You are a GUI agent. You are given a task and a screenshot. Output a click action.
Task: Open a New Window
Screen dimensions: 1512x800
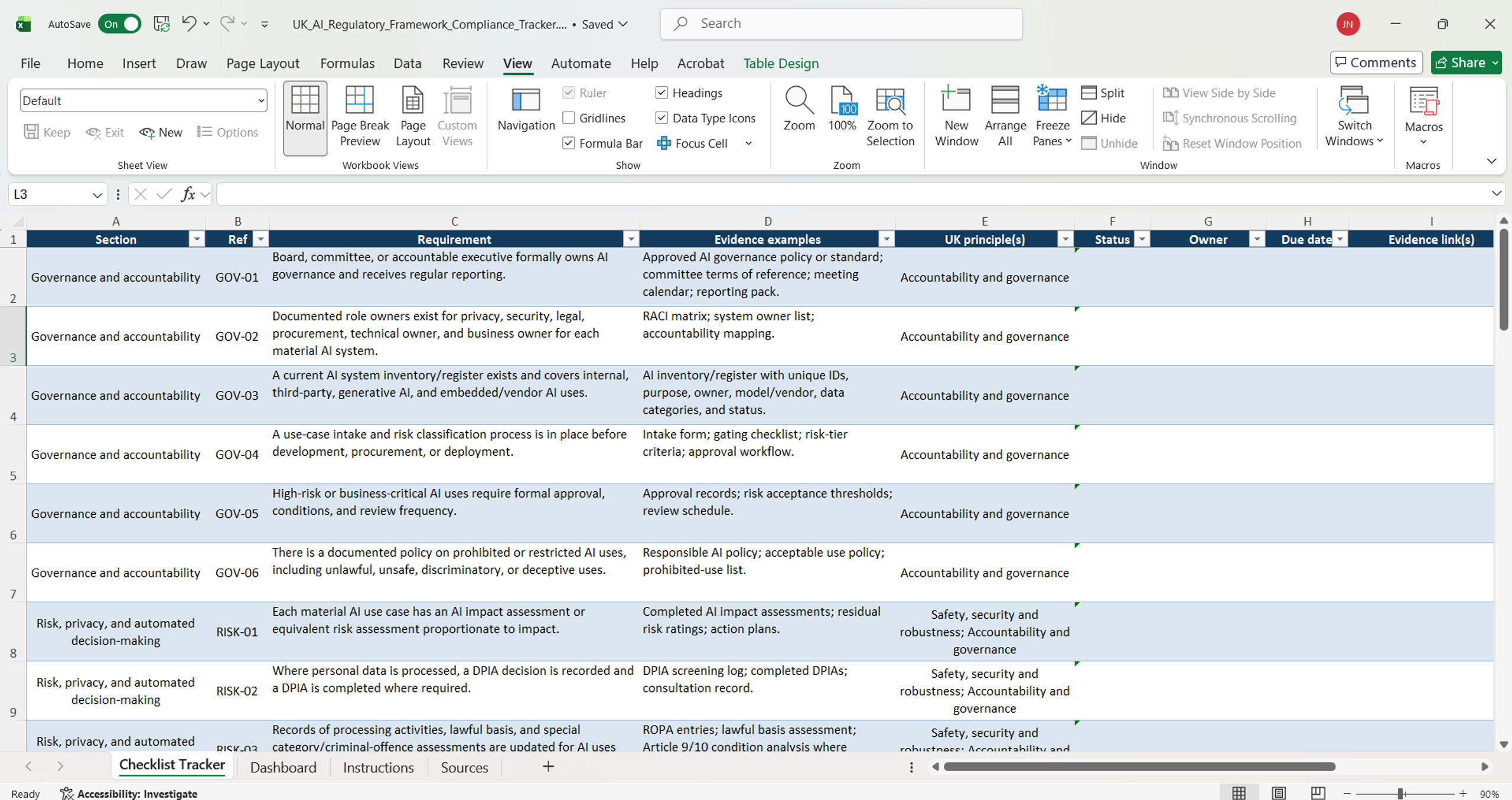click(956, 117)
